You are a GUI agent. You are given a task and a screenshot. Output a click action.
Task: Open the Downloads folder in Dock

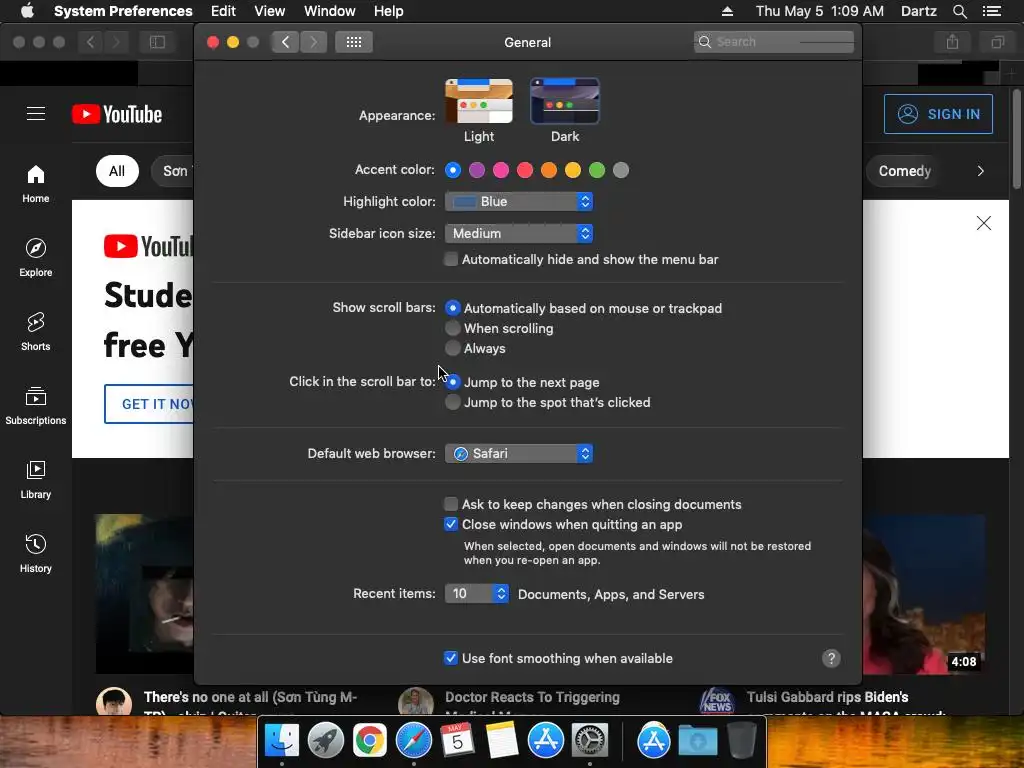tap(697, 740)
